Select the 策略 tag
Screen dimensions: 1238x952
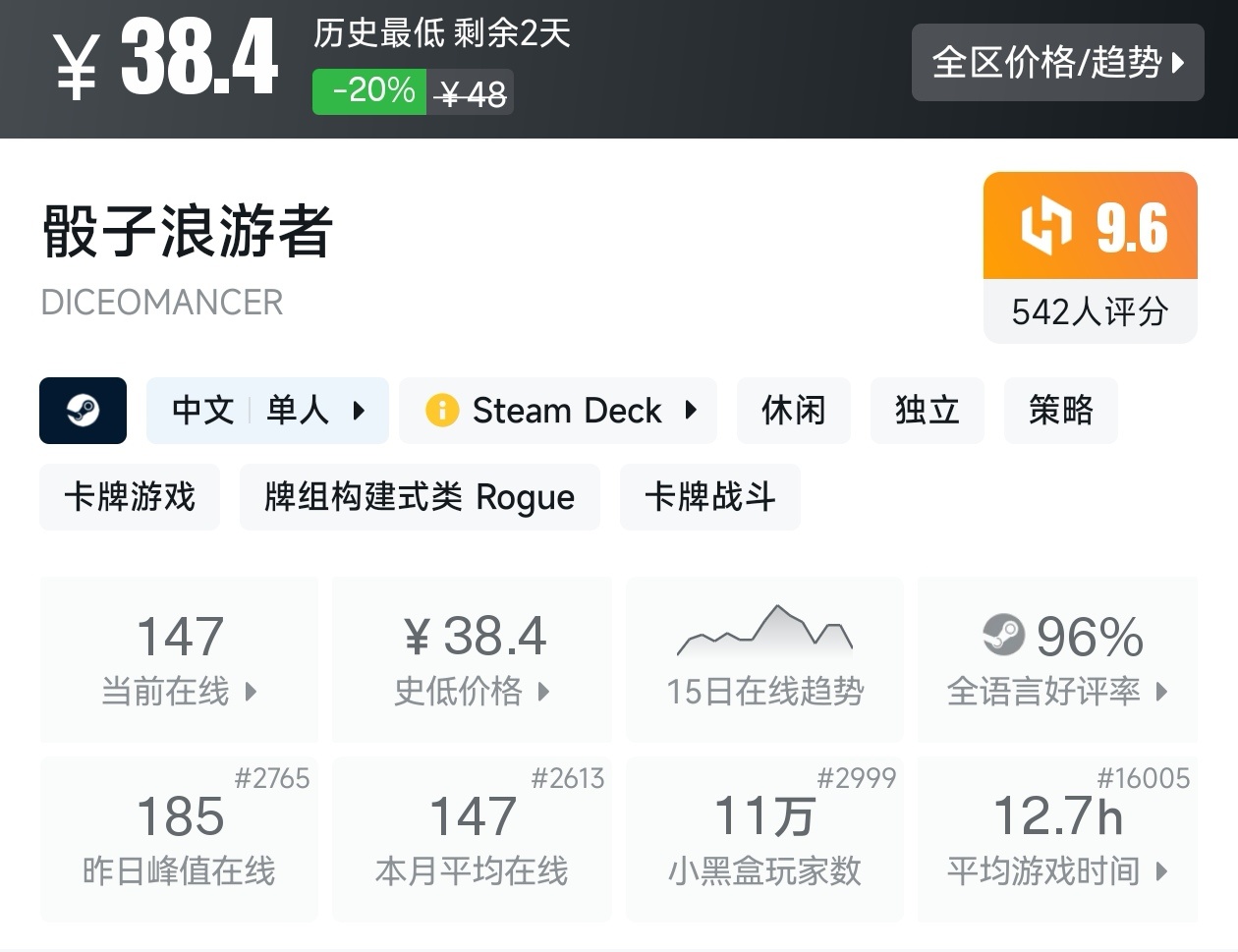pyautogui.click(x=1060, y=411)
